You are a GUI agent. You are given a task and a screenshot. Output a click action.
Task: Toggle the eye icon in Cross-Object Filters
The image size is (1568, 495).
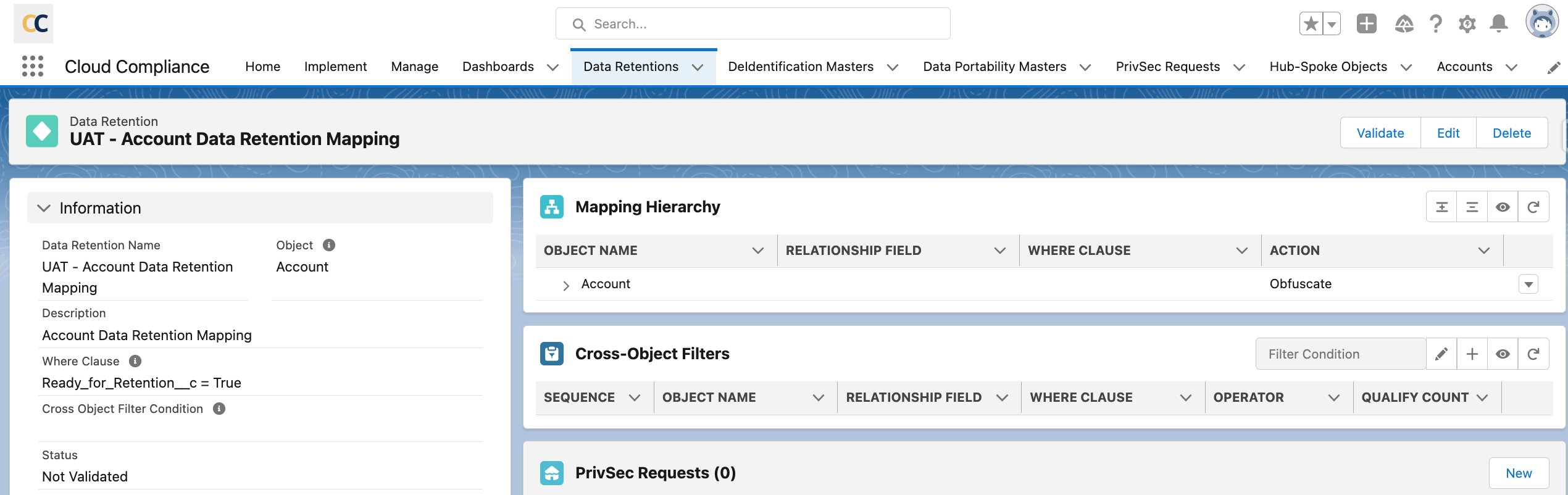tap(1503, 354)
